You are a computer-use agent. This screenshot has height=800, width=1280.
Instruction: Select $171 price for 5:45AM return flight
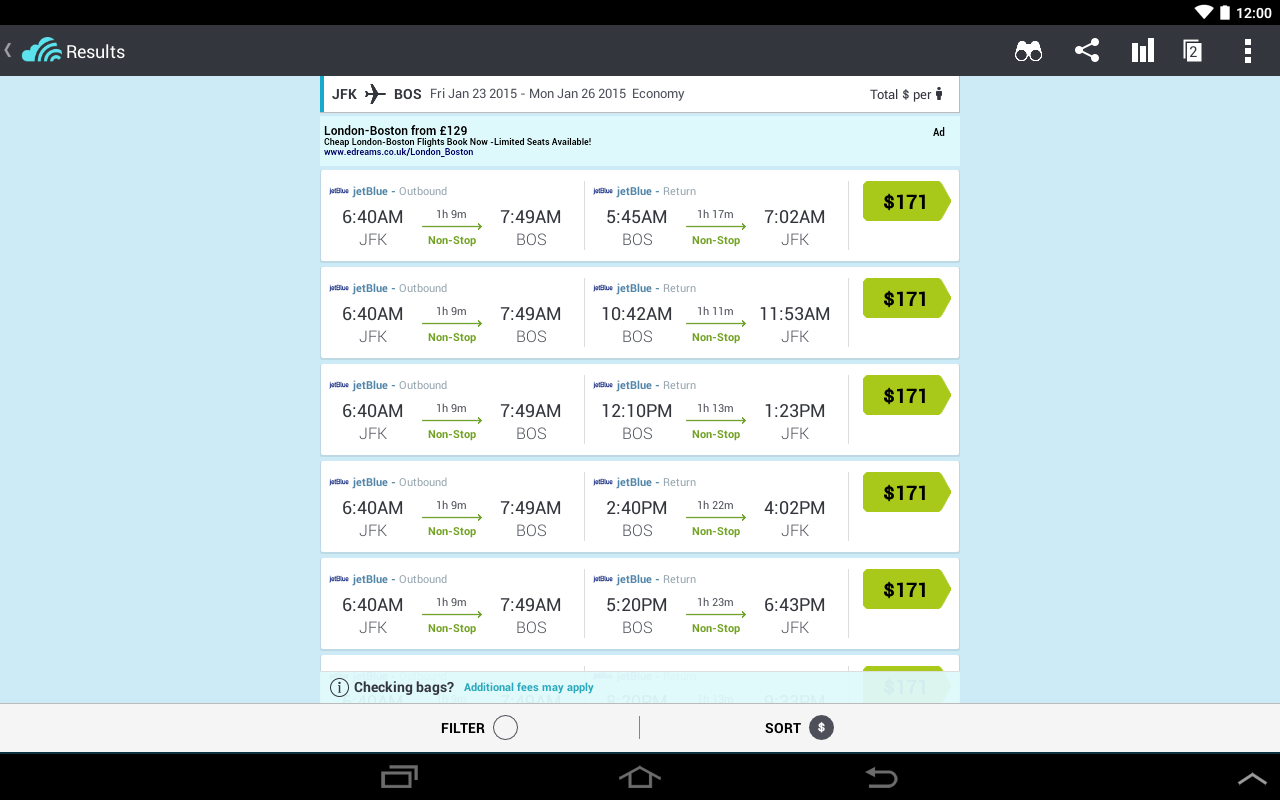point(906,202)
